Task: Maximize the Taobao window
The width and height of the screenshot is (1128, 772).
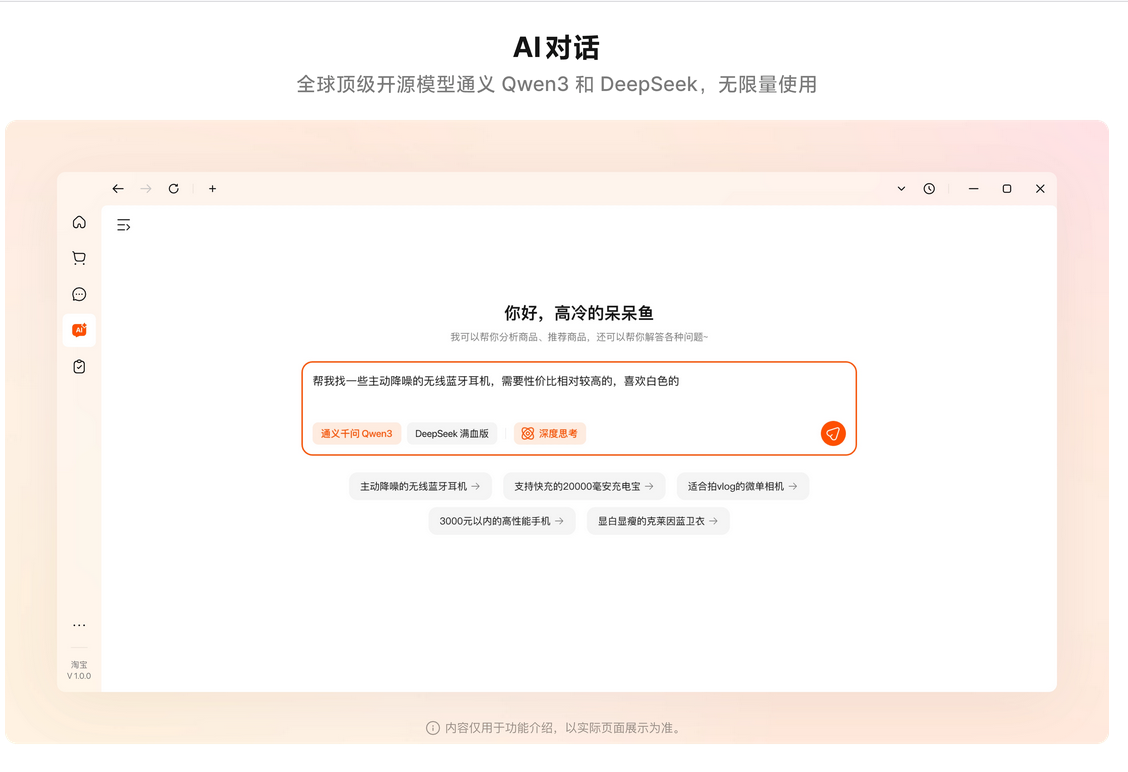Action: [1006, 189]
